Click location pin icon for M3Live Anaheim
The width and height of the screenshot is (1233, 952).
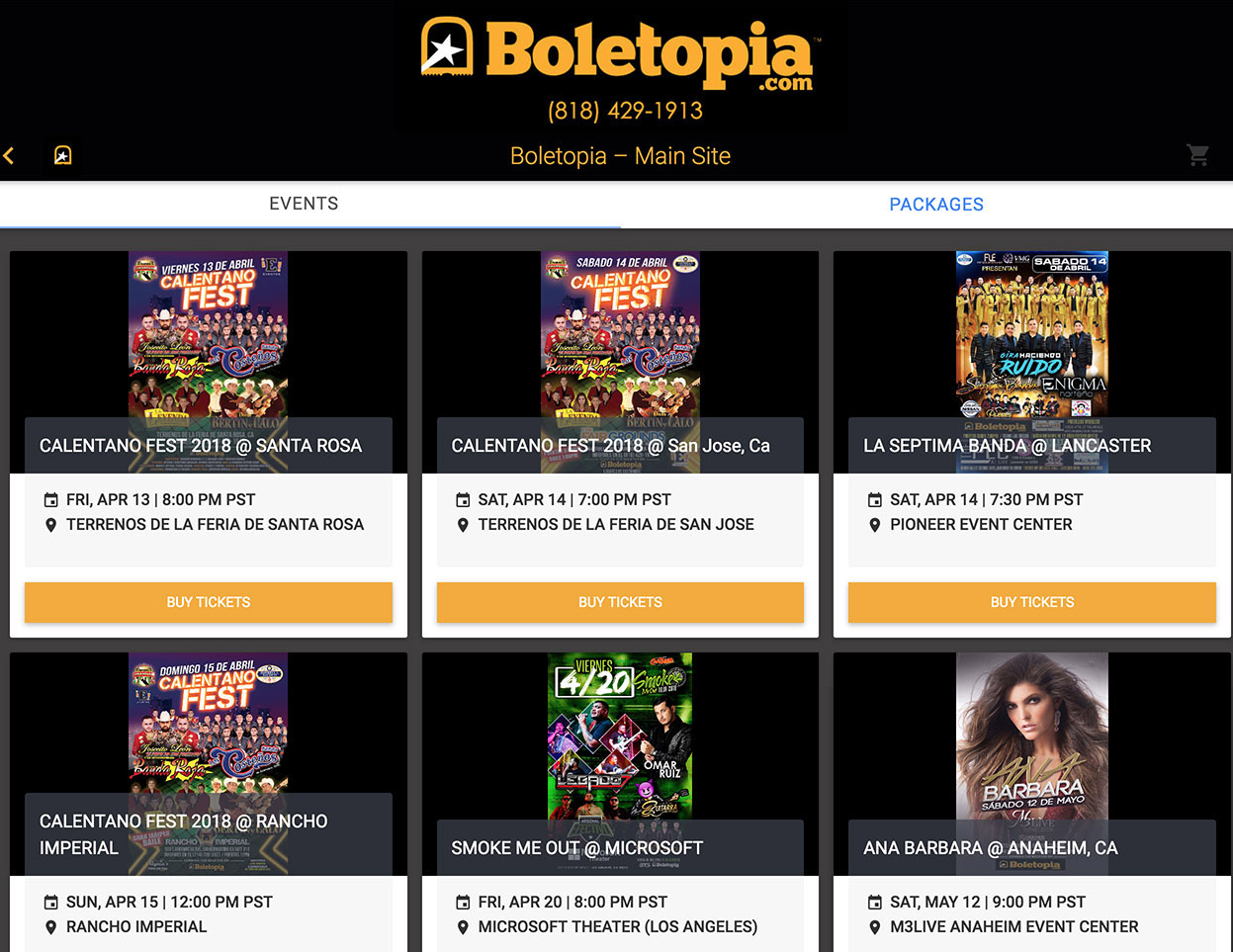(875, 927)
